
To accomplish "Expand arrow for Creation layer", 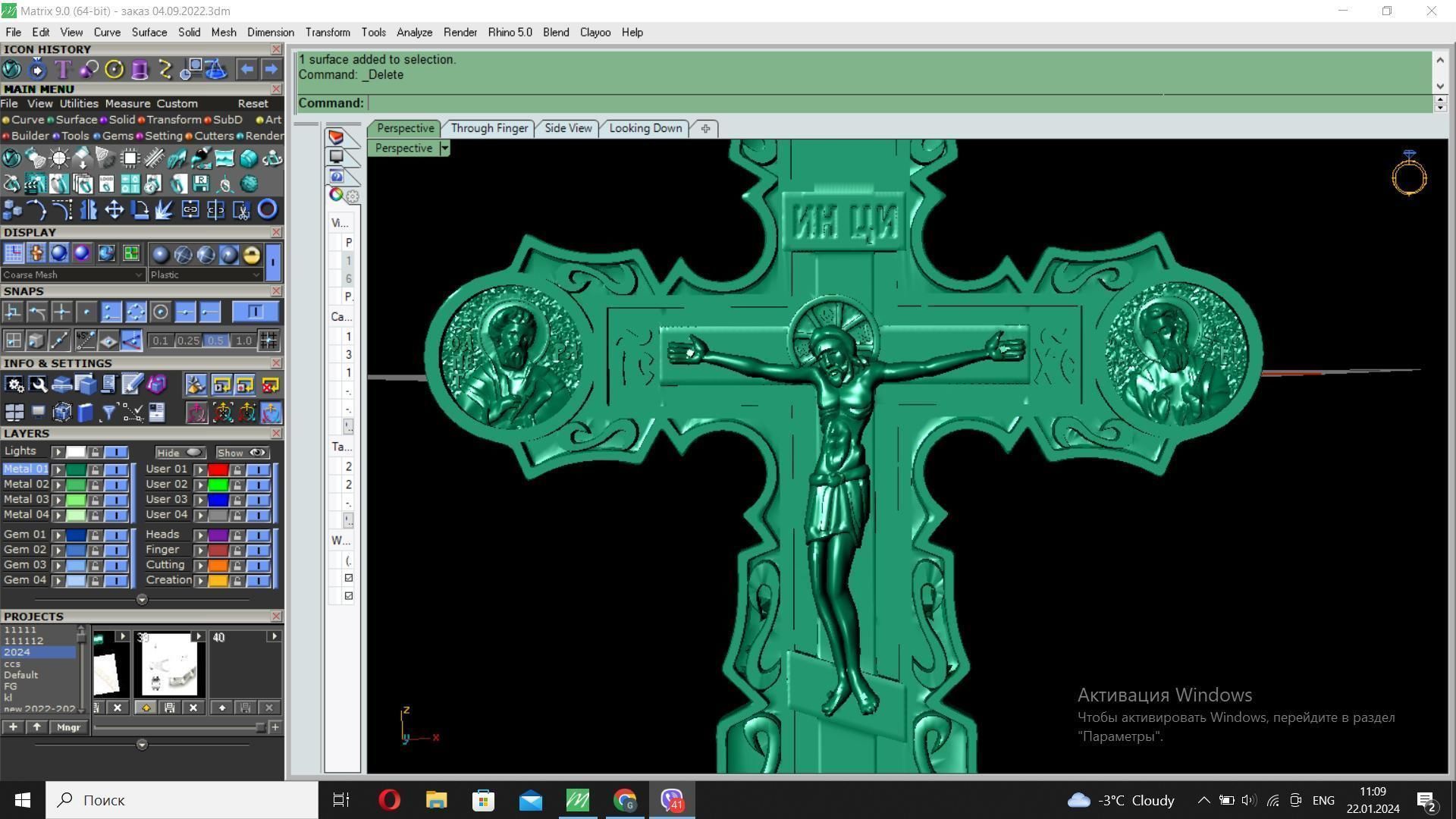I will coord(200,581).
